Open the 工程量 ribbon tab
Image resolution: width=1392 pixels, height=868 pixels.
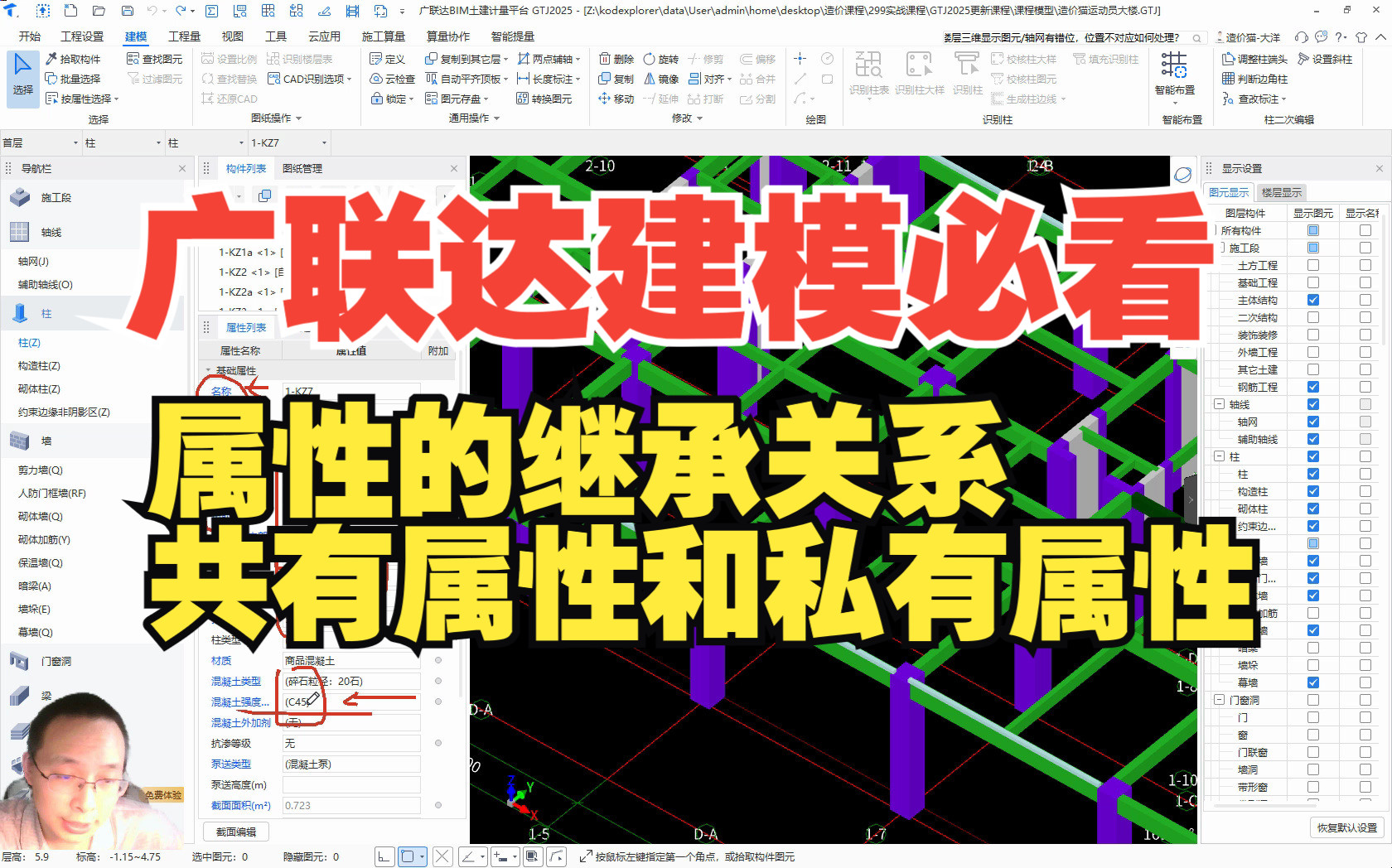click(x=184, y=36)
